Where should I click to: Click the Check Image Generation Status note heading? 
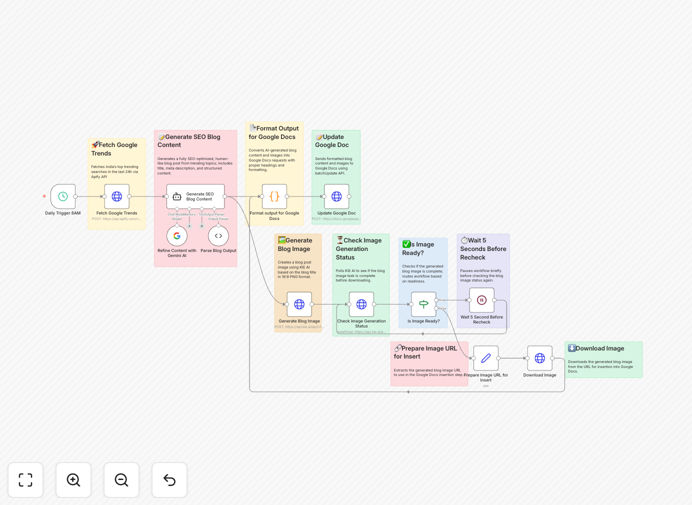click(358, 249)
